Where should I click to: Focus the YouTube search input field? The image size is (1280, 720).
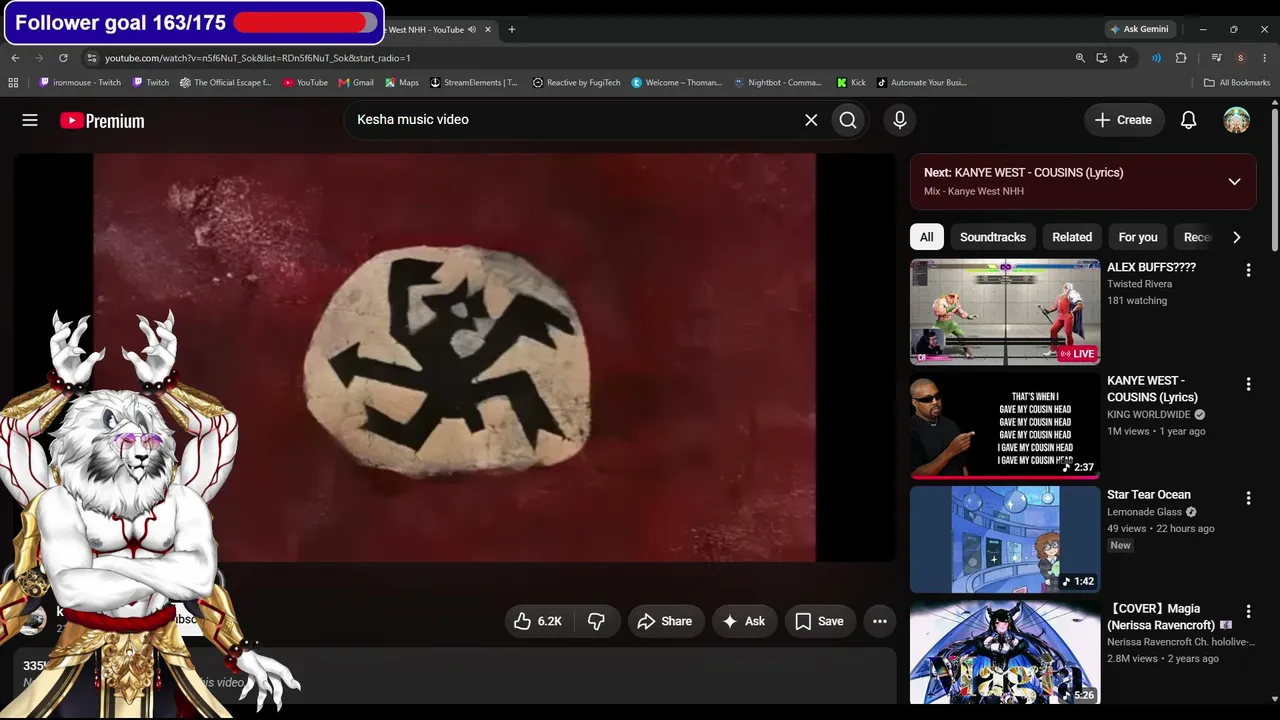coord(575,120)
